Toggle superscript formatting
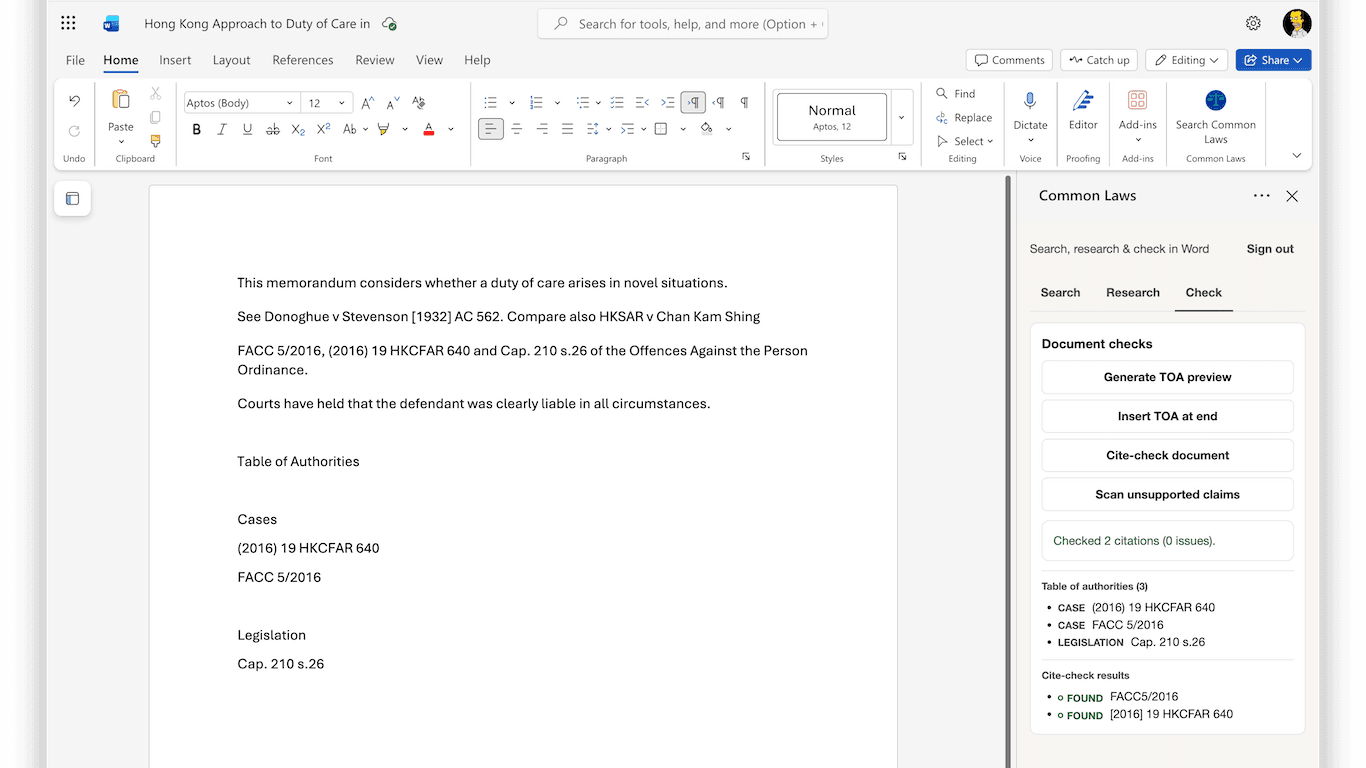This screenshot has height=768, width=1366. point(323,129)
